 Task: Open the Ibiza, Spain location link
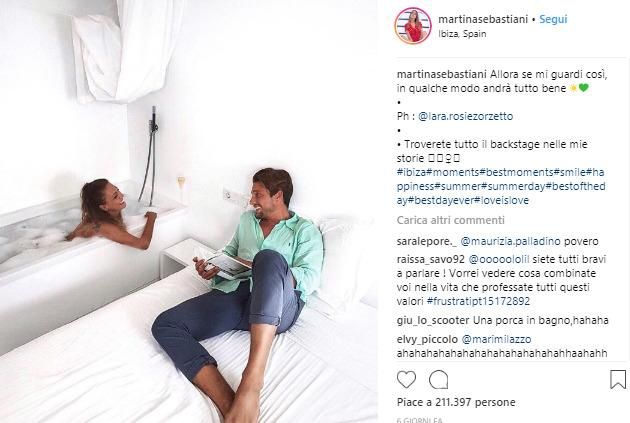(x=462, y=34)
